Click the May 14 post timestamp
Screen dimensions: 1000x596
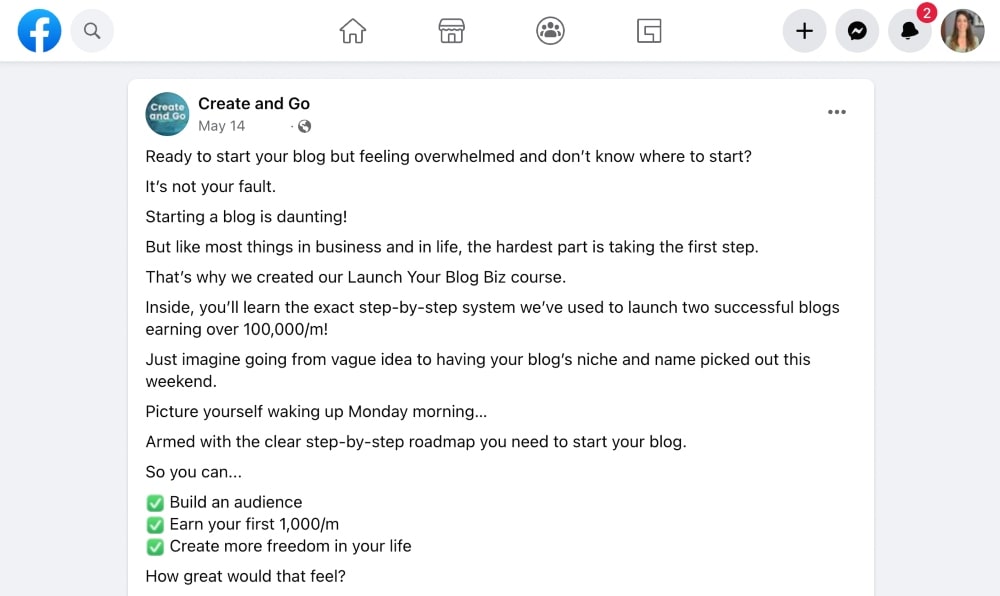(221, 126)
